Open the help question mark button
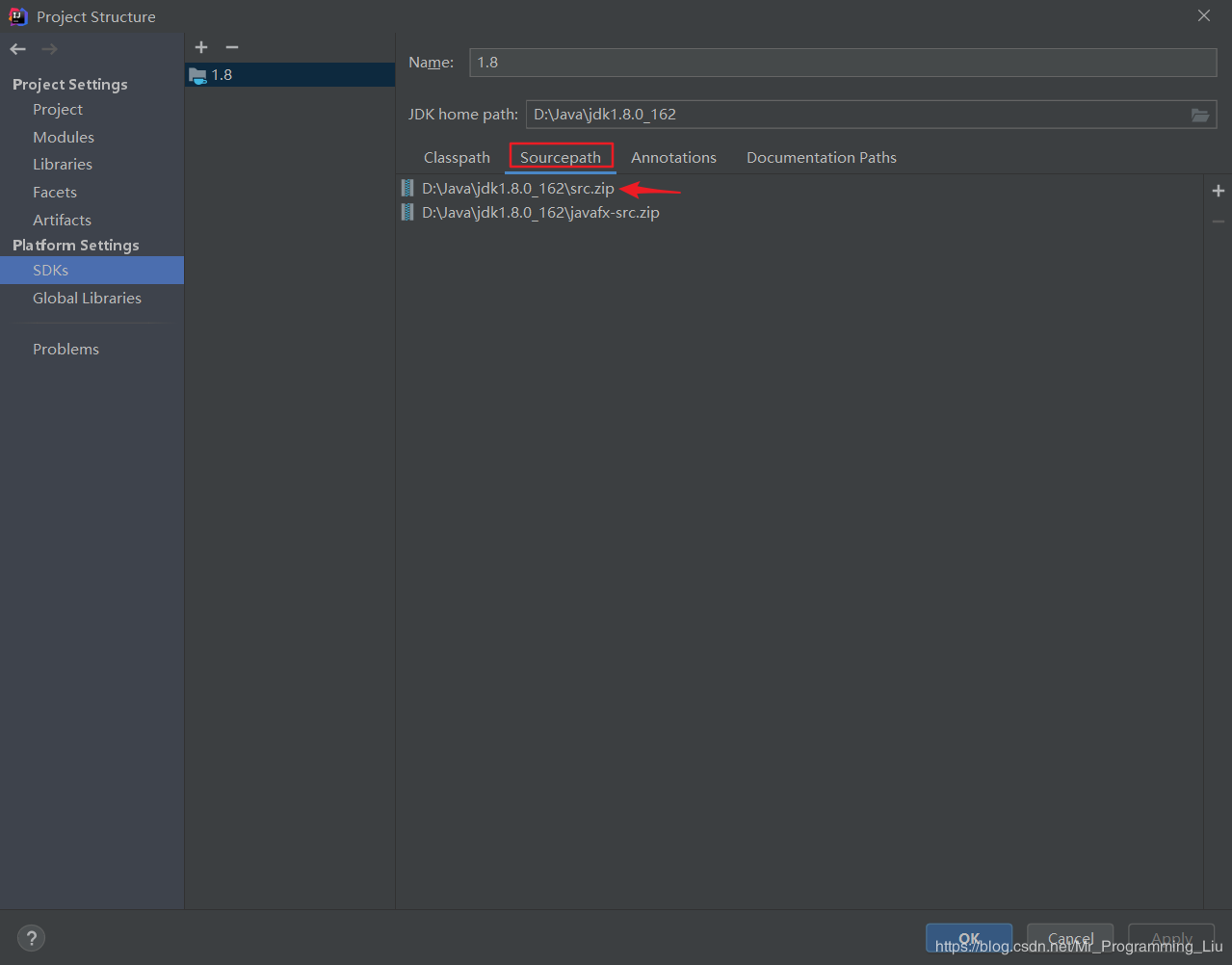 31,938
